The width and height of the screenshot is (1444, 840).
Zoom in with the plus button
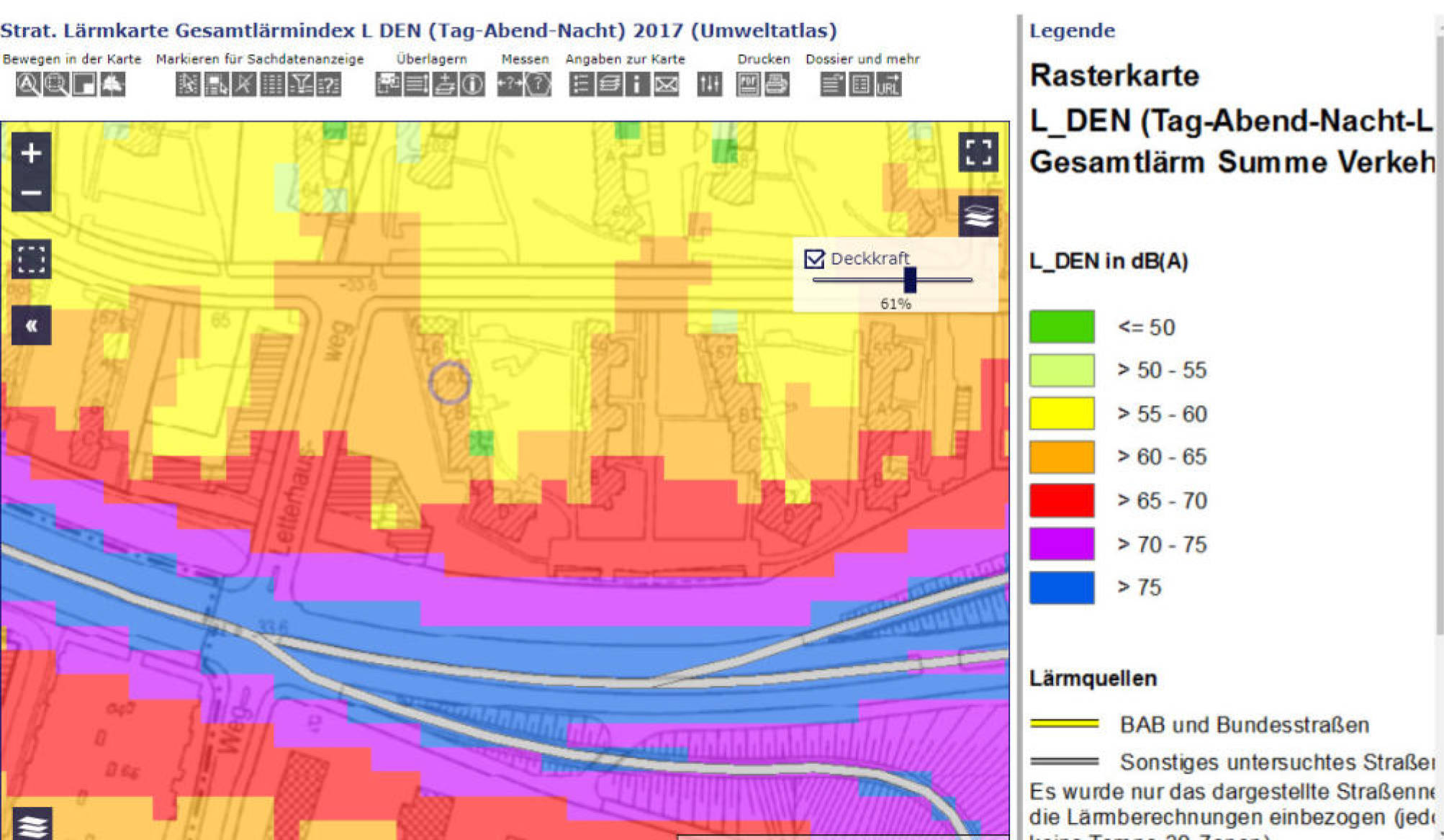click(31, 153)
